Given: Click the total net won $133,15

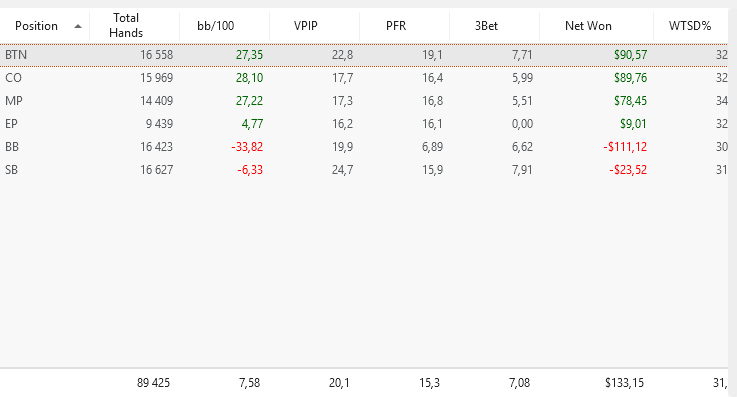Looking at the screenshot, I should coord(624,383).
